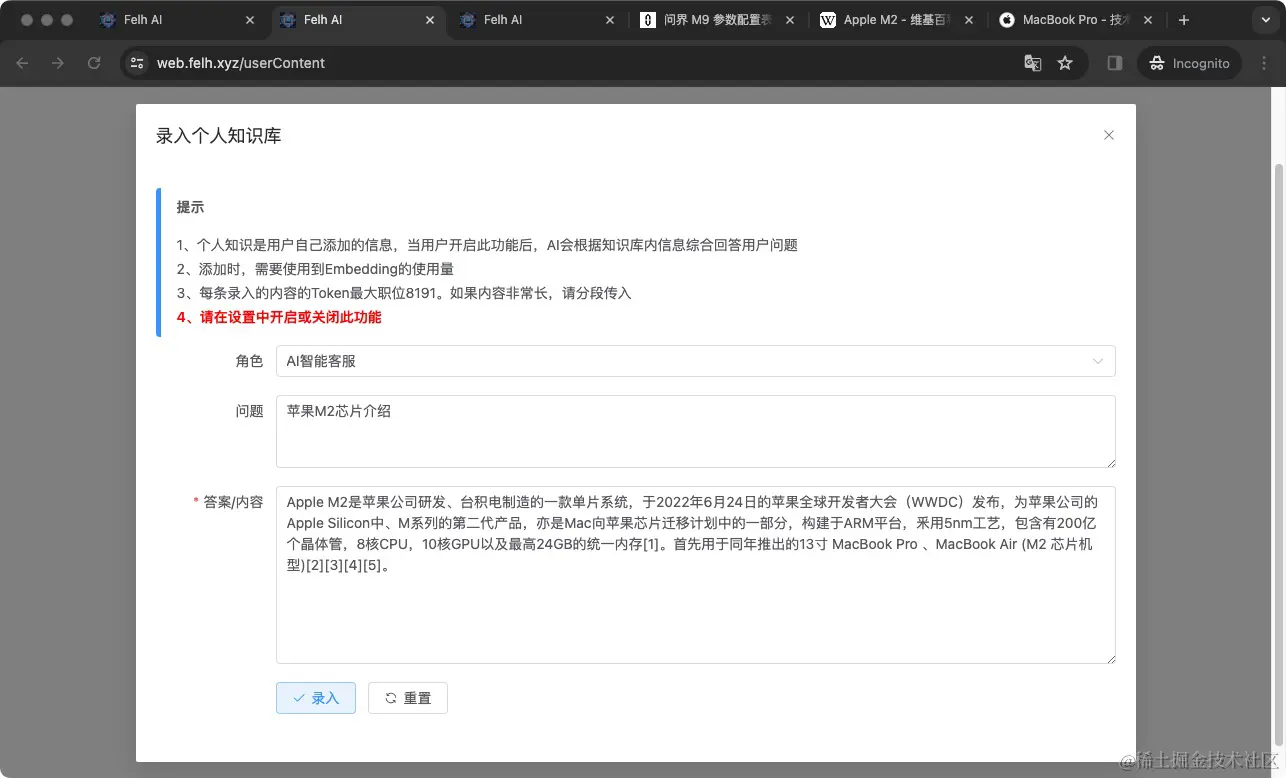The image size is (1286, 778).
Task: Click the dialog title 录入个人知识库
Action: (219, 136)
